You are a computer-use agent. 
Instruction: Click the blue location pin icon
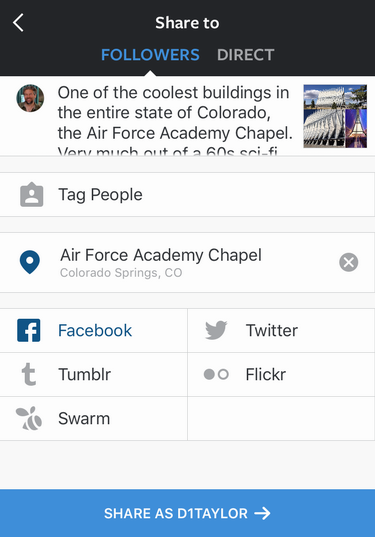pyautogui.click(x=30, y=262)
